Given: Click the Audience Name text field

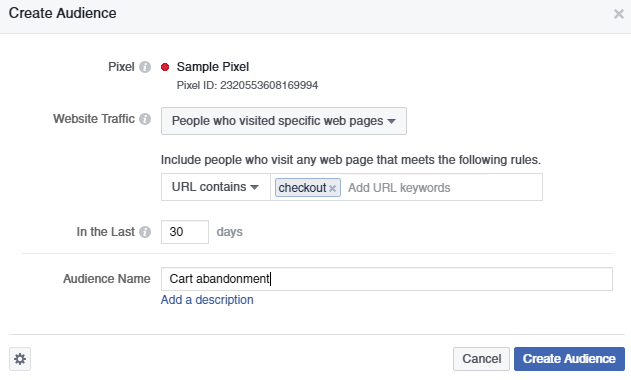Looking at the screenshot, I should tap(387, 279).
